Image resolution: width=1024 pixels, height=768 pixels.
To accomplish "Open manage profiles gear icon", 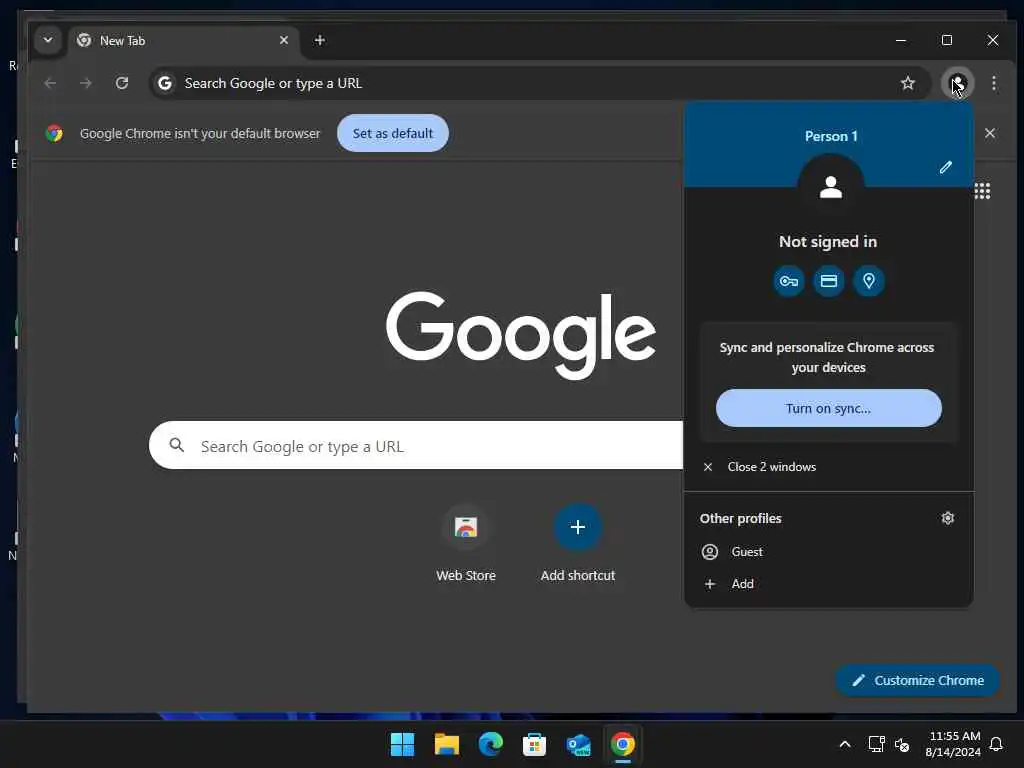I will pos(948,518).
